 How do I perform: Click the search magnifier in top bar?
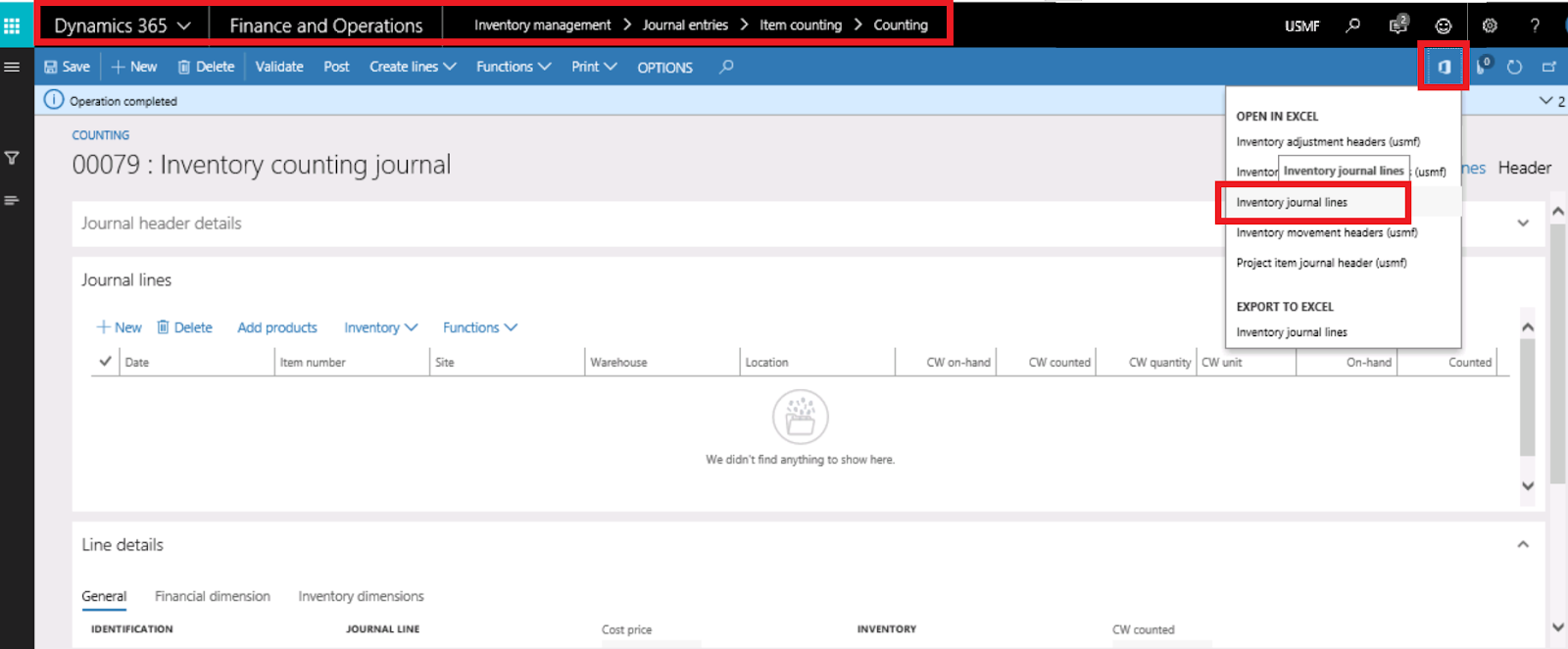tap(1353, 25)
